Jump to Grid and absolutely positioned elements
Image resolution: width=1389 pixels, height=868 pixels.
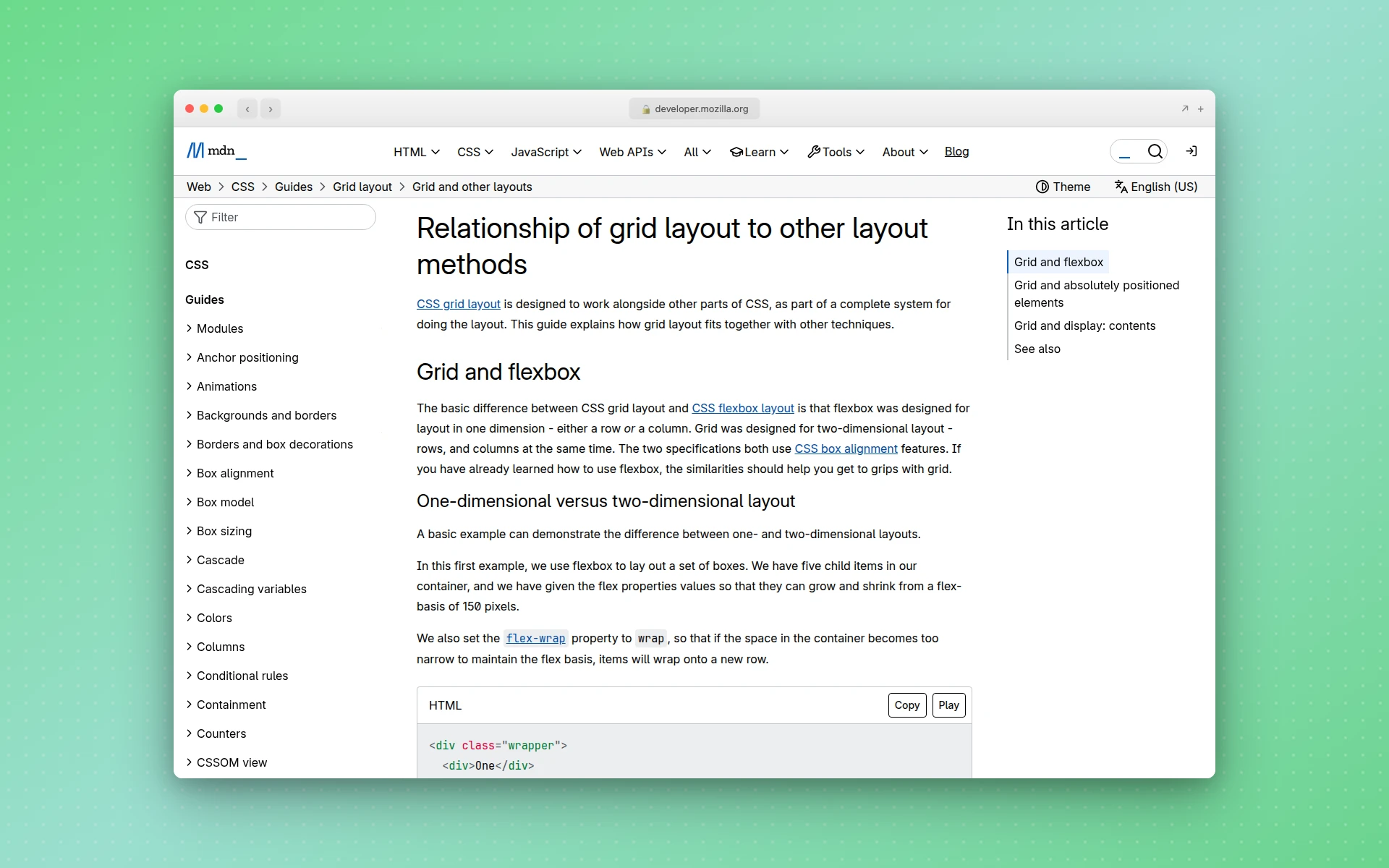coord(1097,294)
